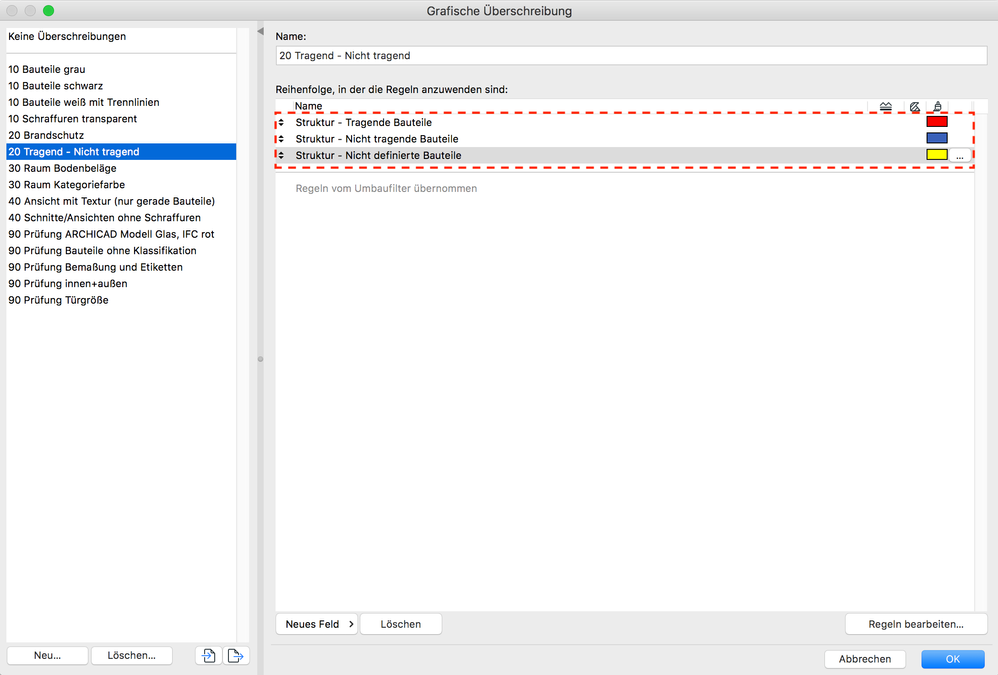998x675 pixels.
Task: Click the Regeln vom Umbaufilter übernommen text
Action: (x=386, y=188)
